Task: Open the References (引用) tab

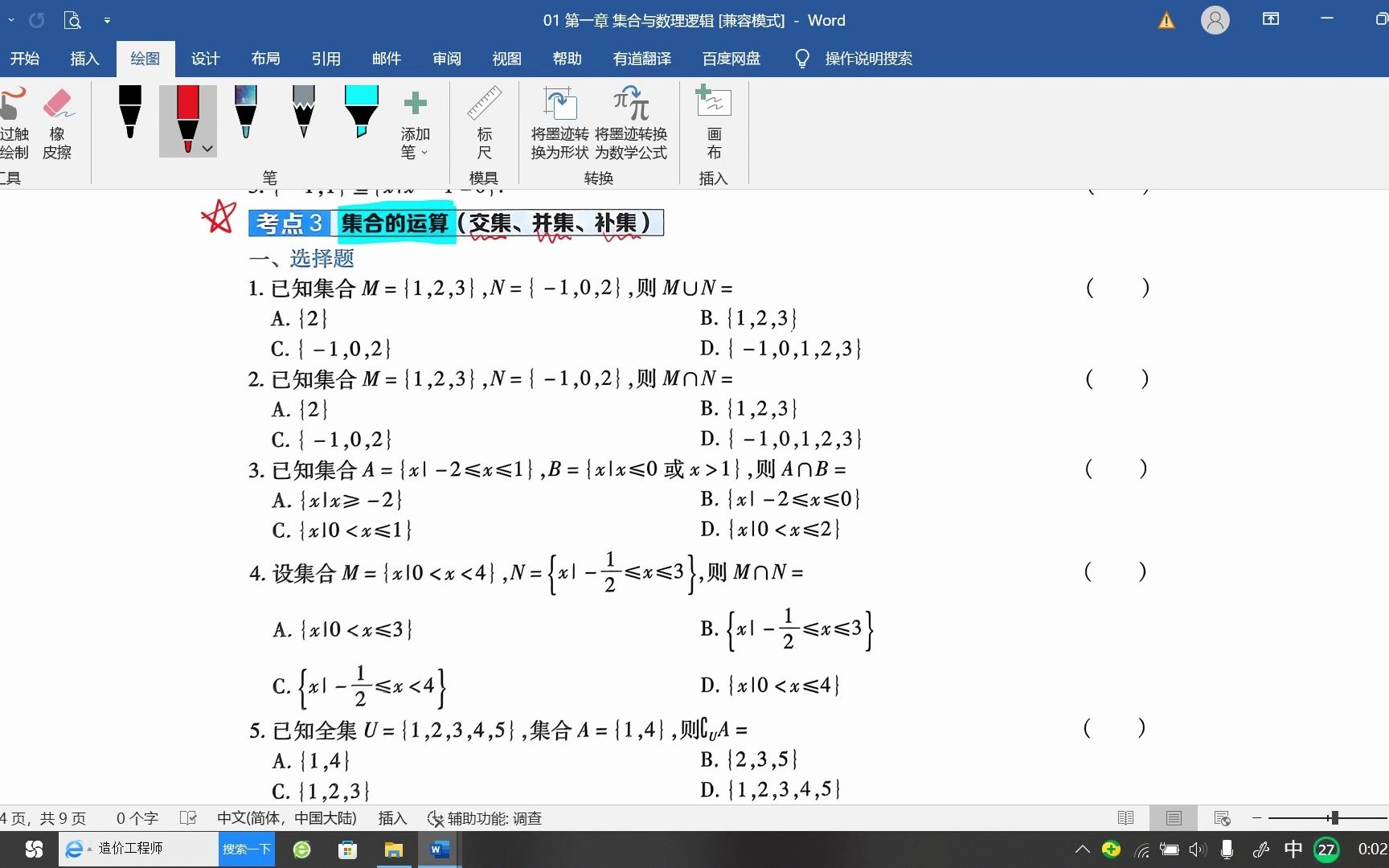Action: coord(326,59)
